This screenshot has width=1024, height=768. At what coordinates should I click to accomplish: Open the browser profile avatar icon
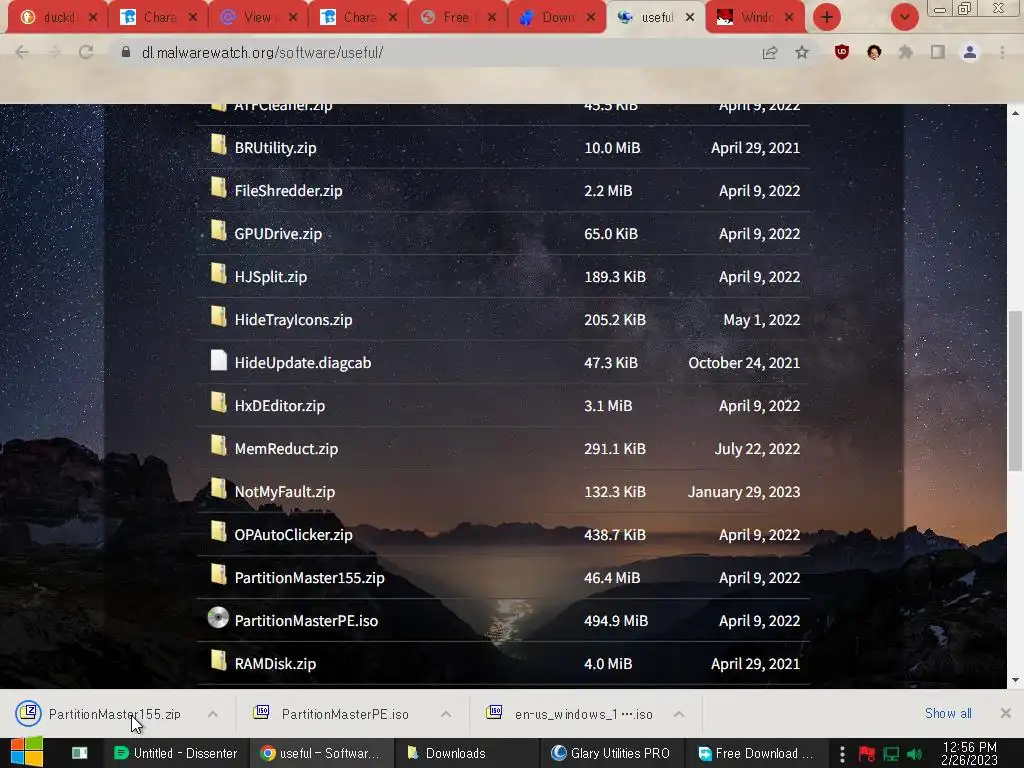970,52
